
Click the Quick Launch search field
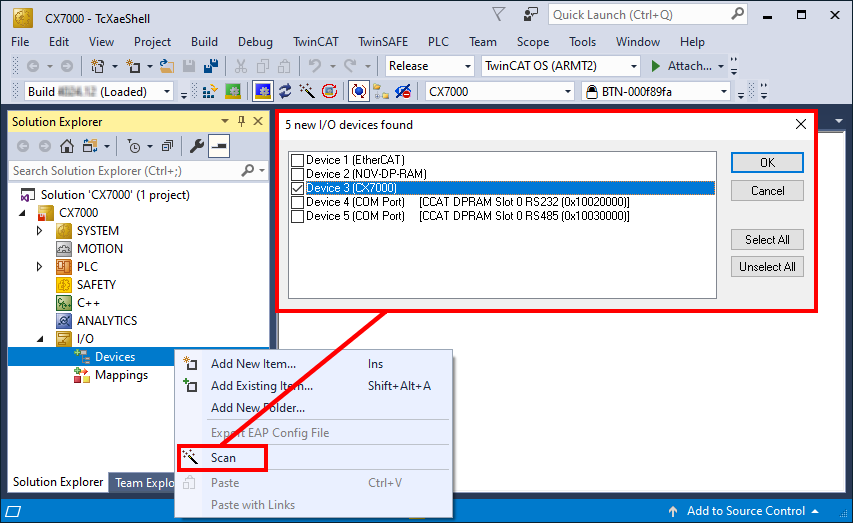pyautogui.click(x=647, y=15)
